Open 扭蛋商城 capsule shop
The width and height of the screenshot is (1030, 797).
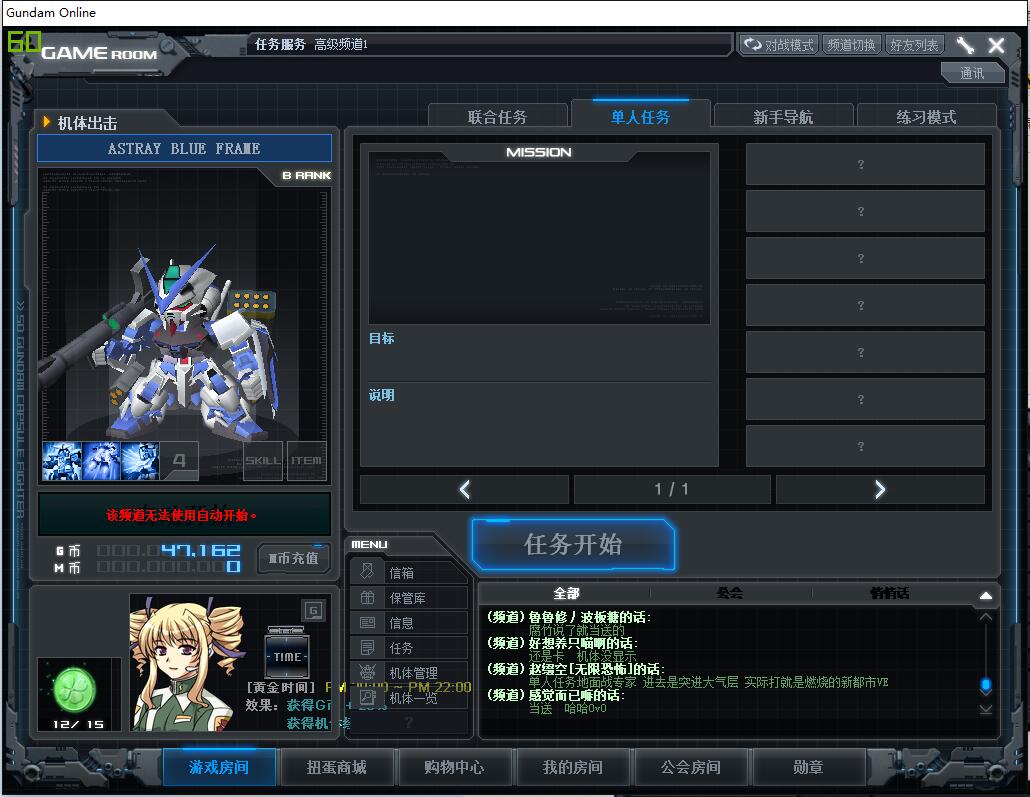[336, 767]
